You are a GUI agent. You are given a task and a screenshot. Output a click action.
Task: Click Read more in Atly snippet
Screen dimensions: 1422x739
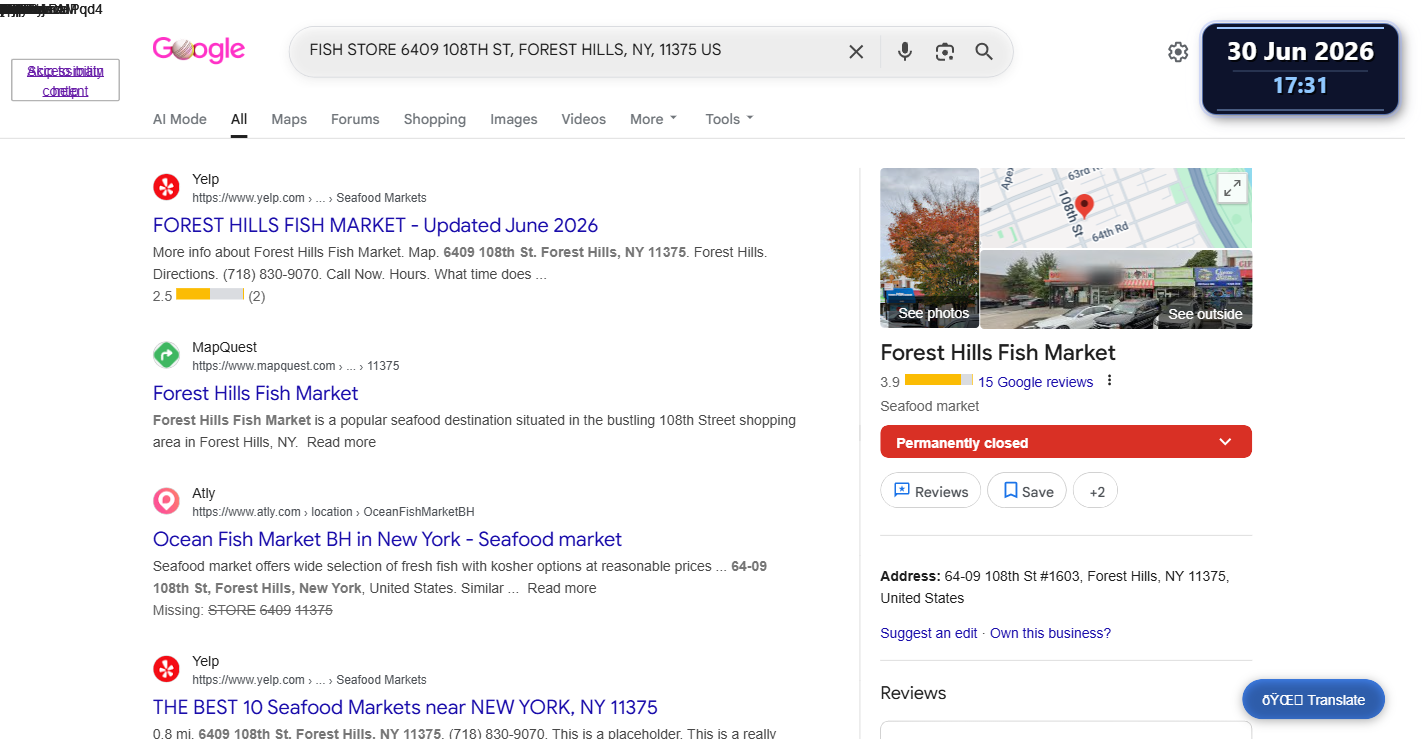(x=562, y=588)
